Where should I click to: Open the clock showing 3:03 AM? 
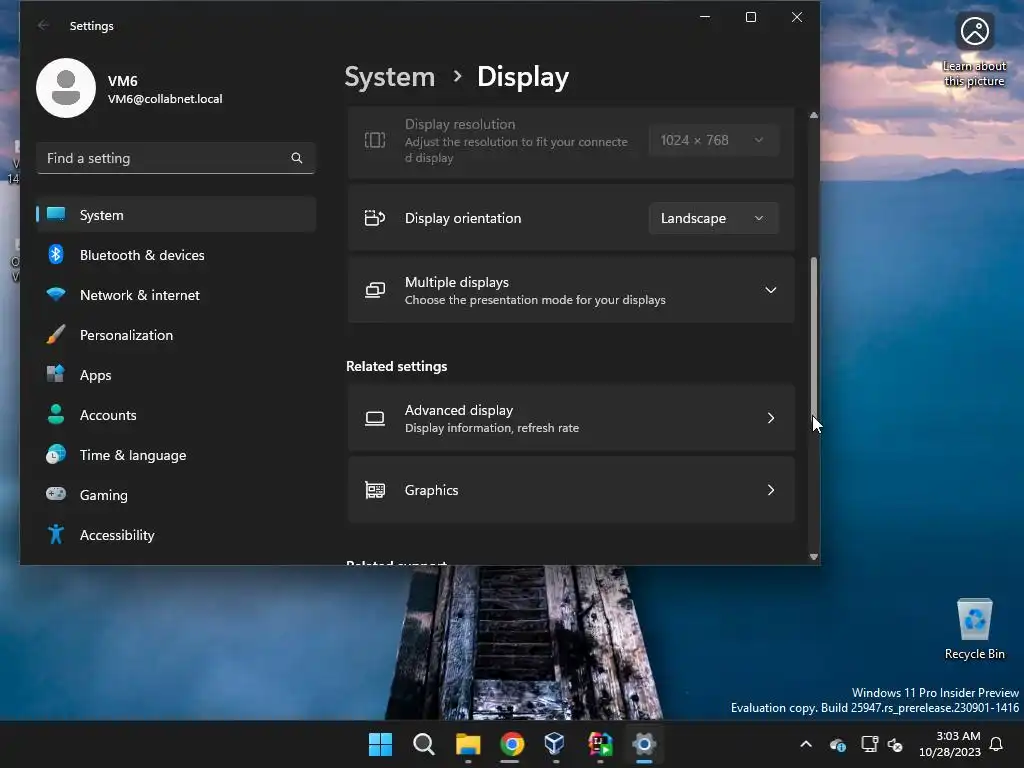tap(950, 744)
